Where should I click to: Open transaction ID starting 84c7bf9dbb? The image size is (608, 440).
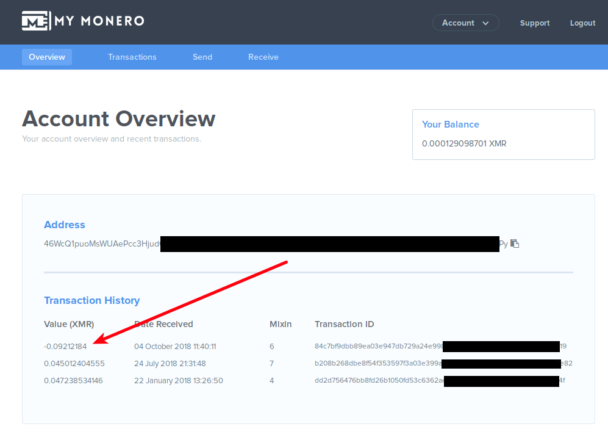(440, 346)
